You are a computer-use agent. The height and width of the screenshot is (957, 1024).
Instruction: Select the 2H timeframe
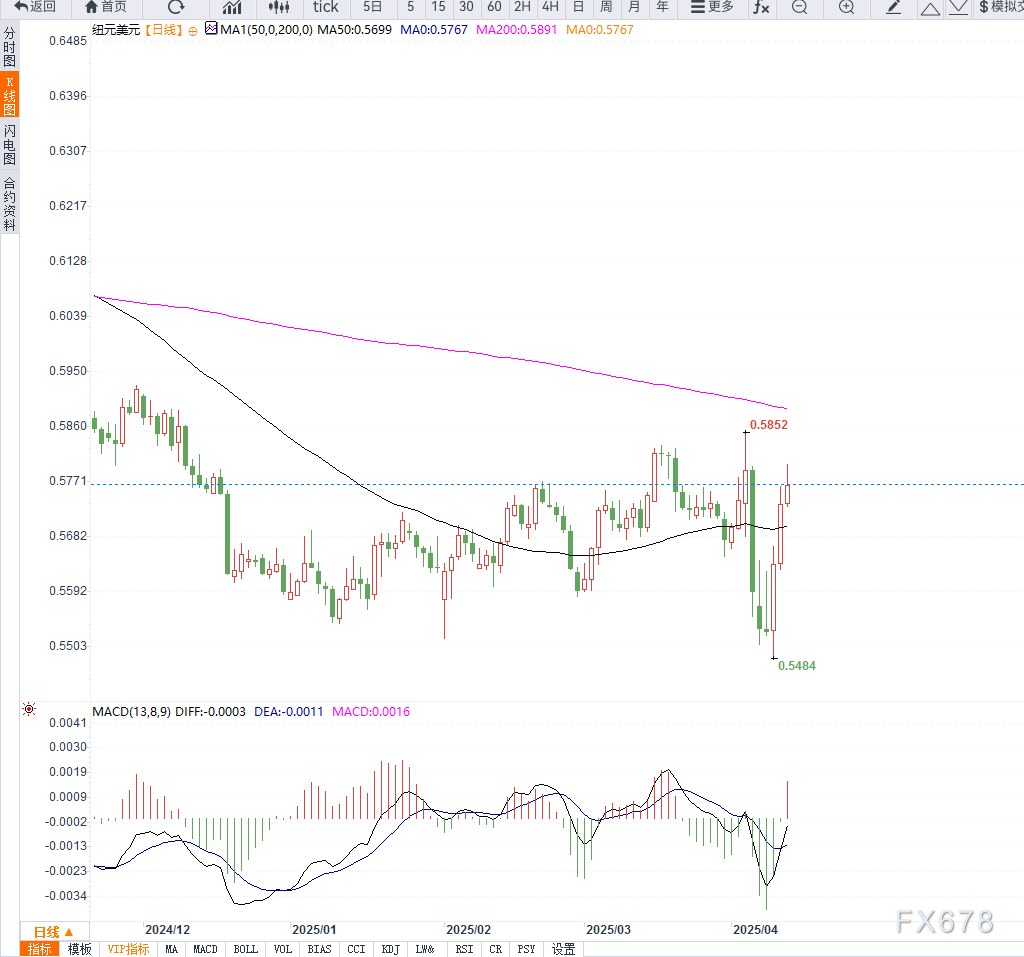point(522,7)
